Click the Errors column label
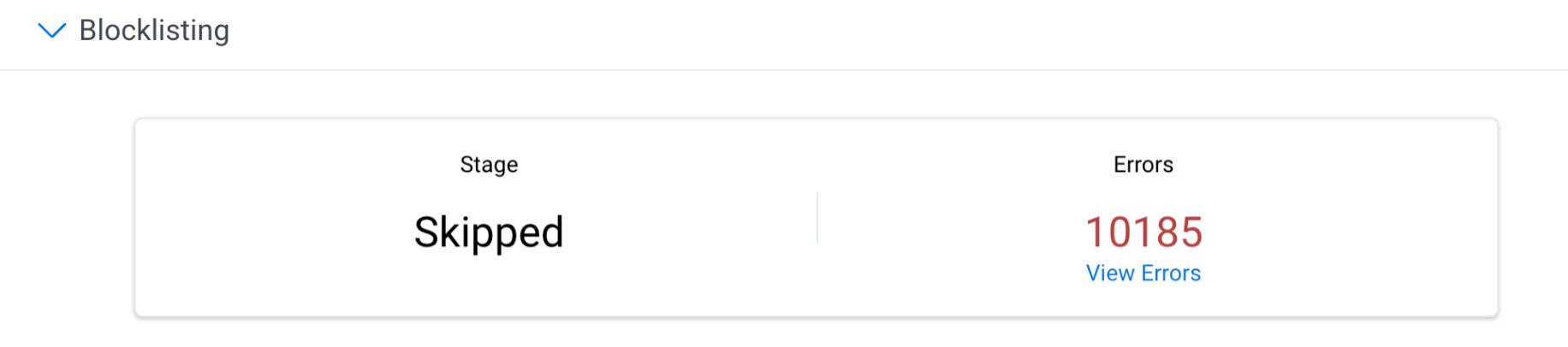Image resolution: width=1568 pixels, height=347 pixels. (x=1143, y=164)
